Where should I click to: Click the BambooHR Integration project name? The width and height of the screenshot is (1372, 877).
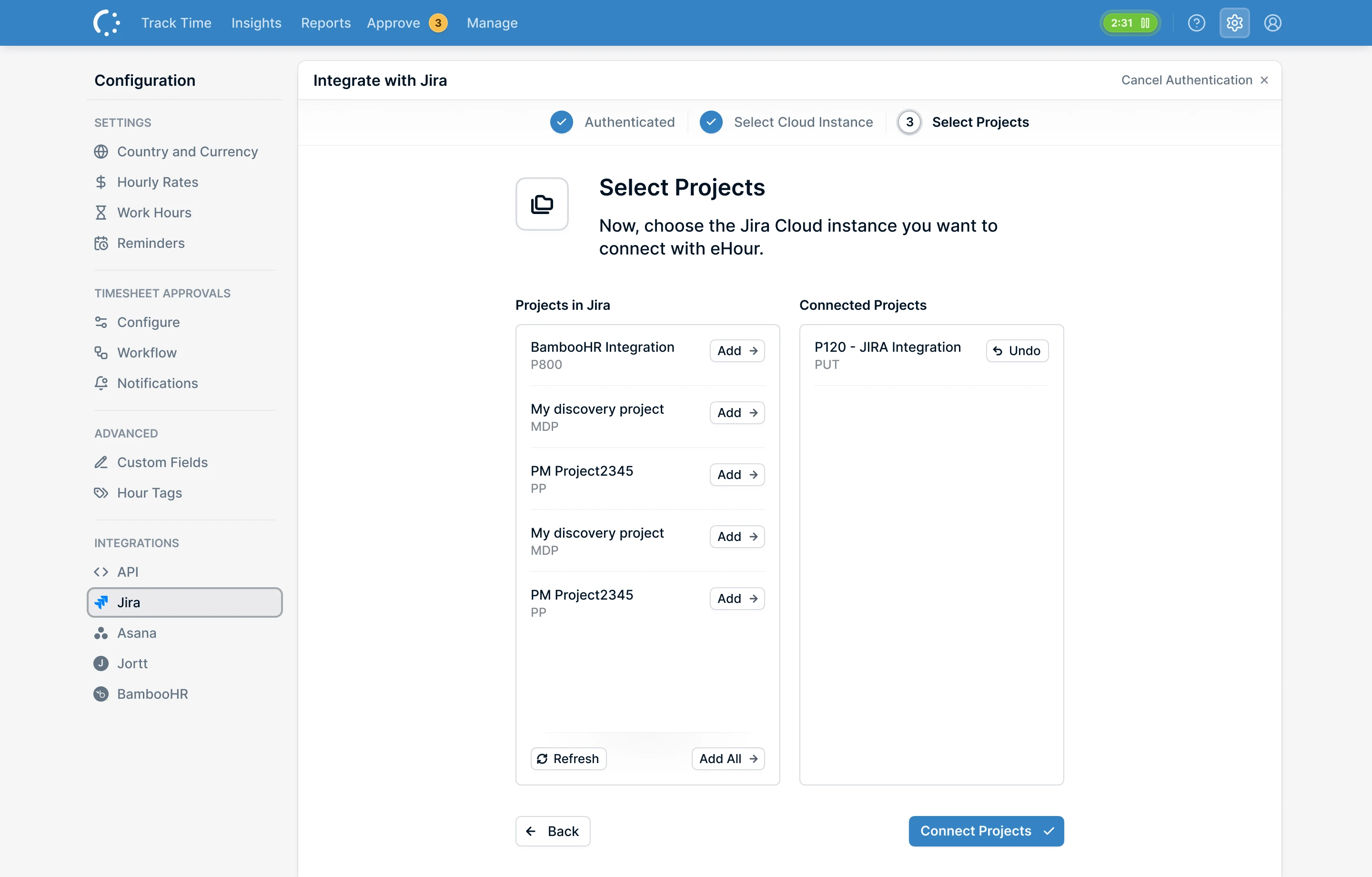(x=602, y=347)
